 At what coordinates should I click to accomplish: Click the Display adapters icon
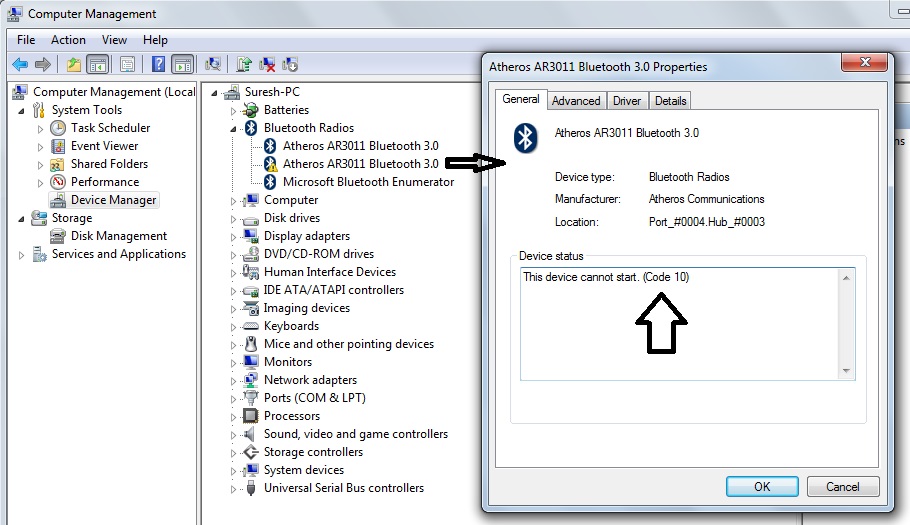251,236
